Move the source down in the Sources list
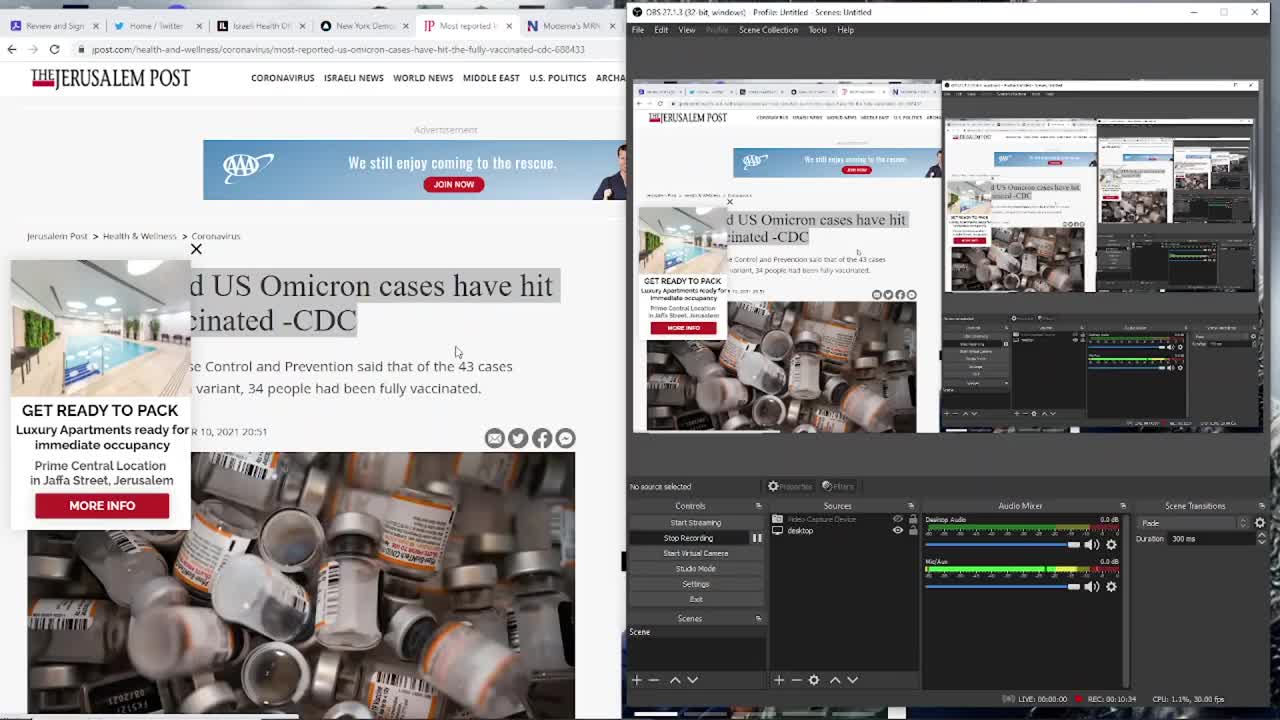The width and height of the screenshot is (1280, 720). click(852, 680)
